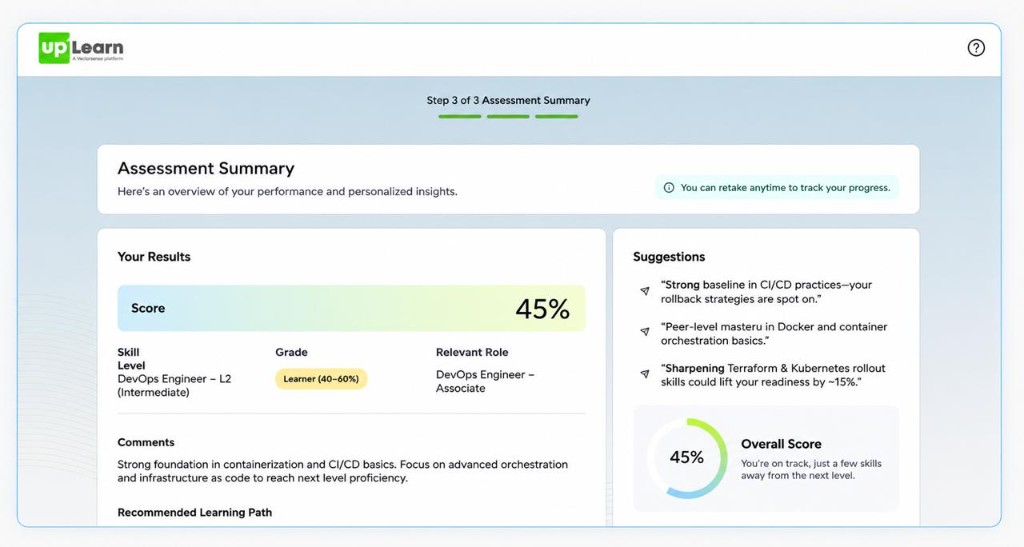This screenshot has height=547, width=1024.
Task: Click the Recommended Learning Path heading
Action: point(195,513)
